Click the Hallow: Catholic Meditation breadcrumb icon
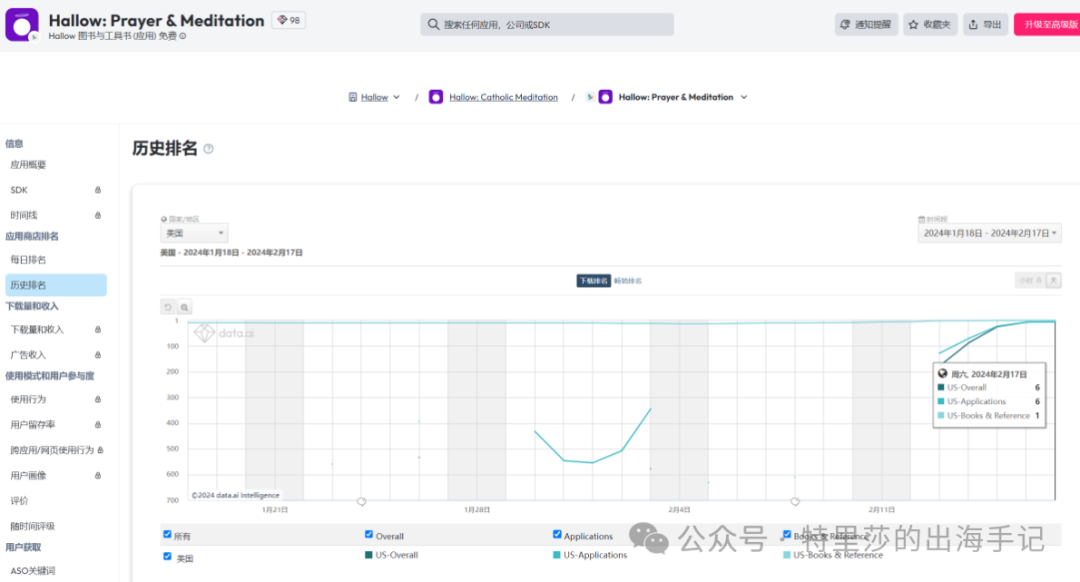 click(436, 97)
